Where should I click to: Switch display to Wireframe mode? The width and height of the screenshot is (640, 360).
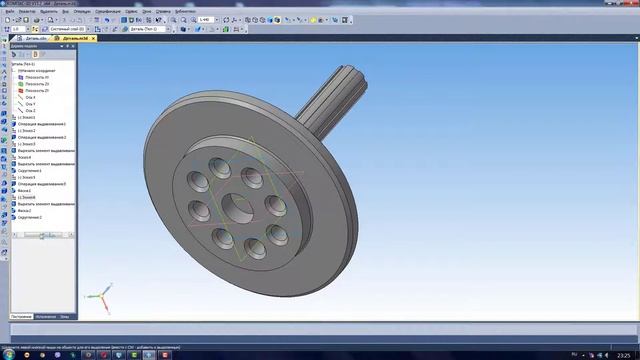click(x=248, y=20)
